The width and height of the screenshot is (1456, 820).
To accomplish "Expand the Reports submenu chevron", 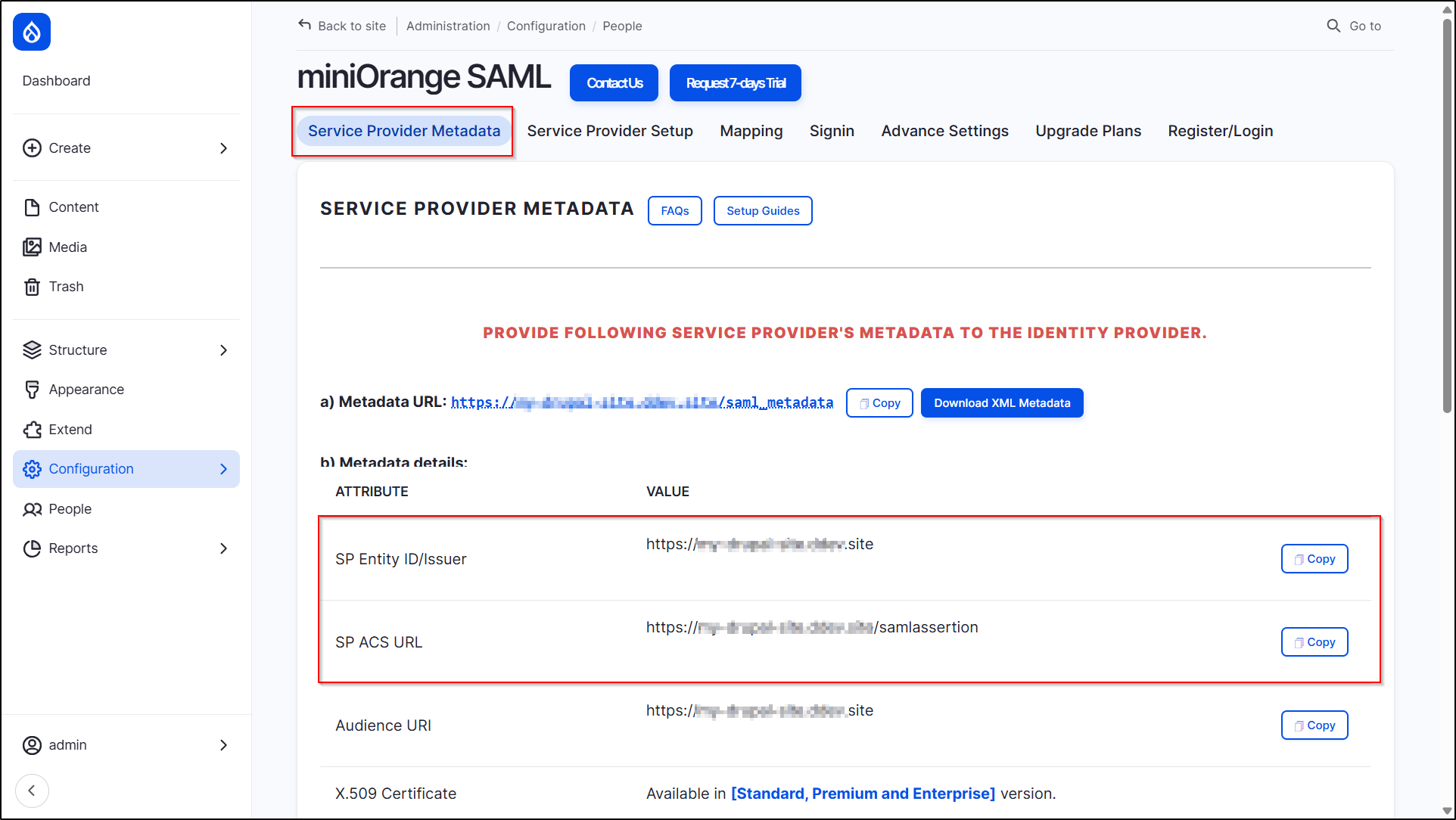I will point(223,548).
